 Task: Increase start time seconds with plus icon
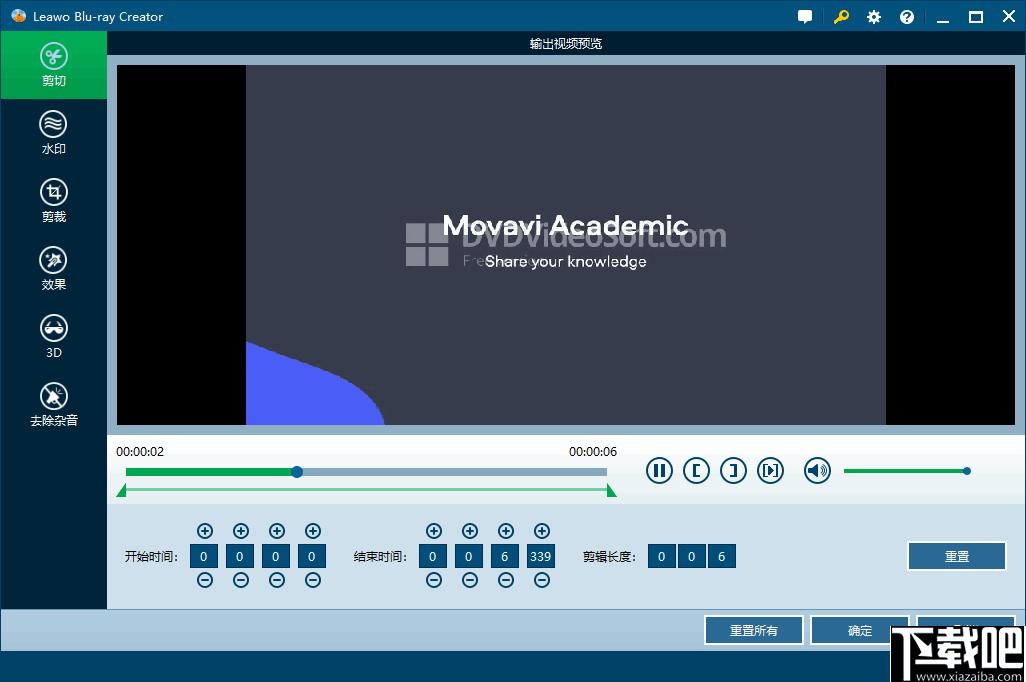click(277, 531)
